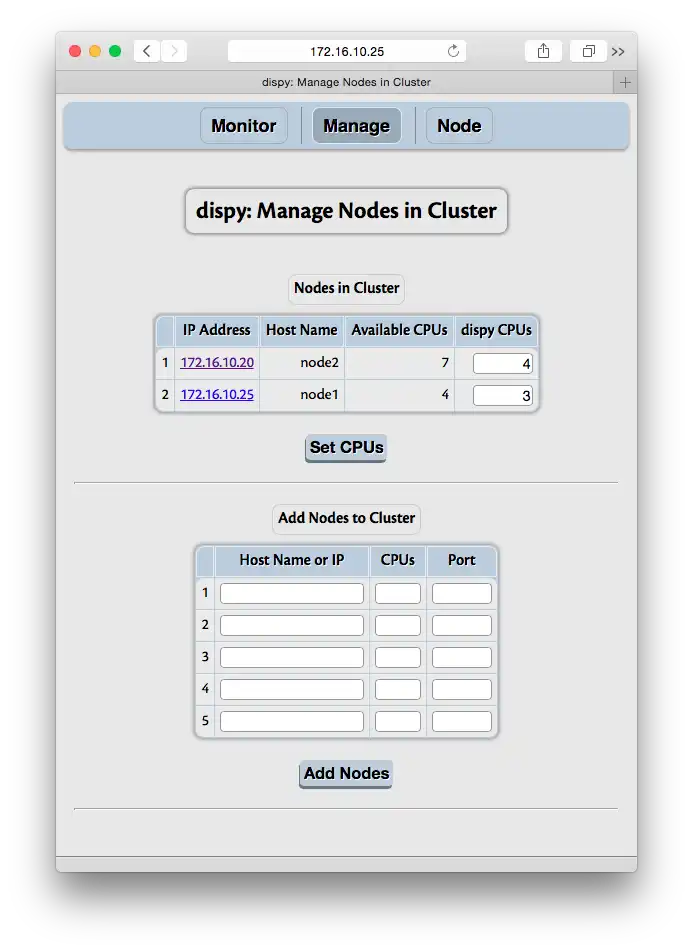The image size is (693, 952).
Task: Click Port field in add-nodes row 5
Action: [x=462, y=721]
